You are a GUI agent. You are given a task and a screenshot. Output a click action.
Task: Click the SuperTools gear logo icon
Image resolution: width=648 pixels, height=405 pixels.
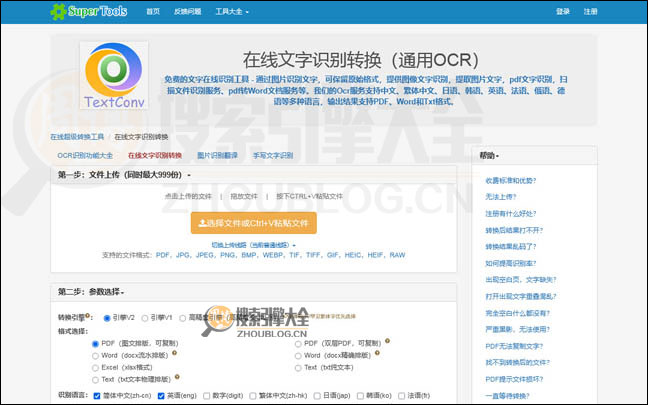click(x=58, y=12)
